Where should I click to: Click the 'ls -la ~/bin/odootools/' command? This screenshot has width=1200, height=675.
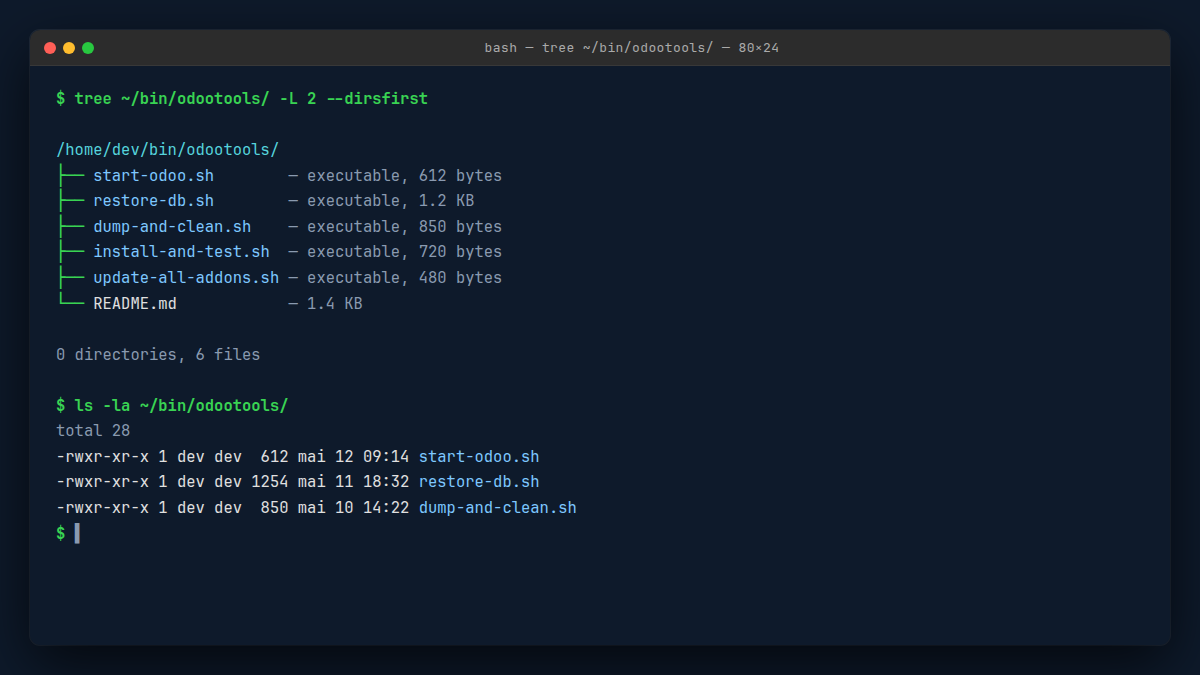click(x=181, y=405)
